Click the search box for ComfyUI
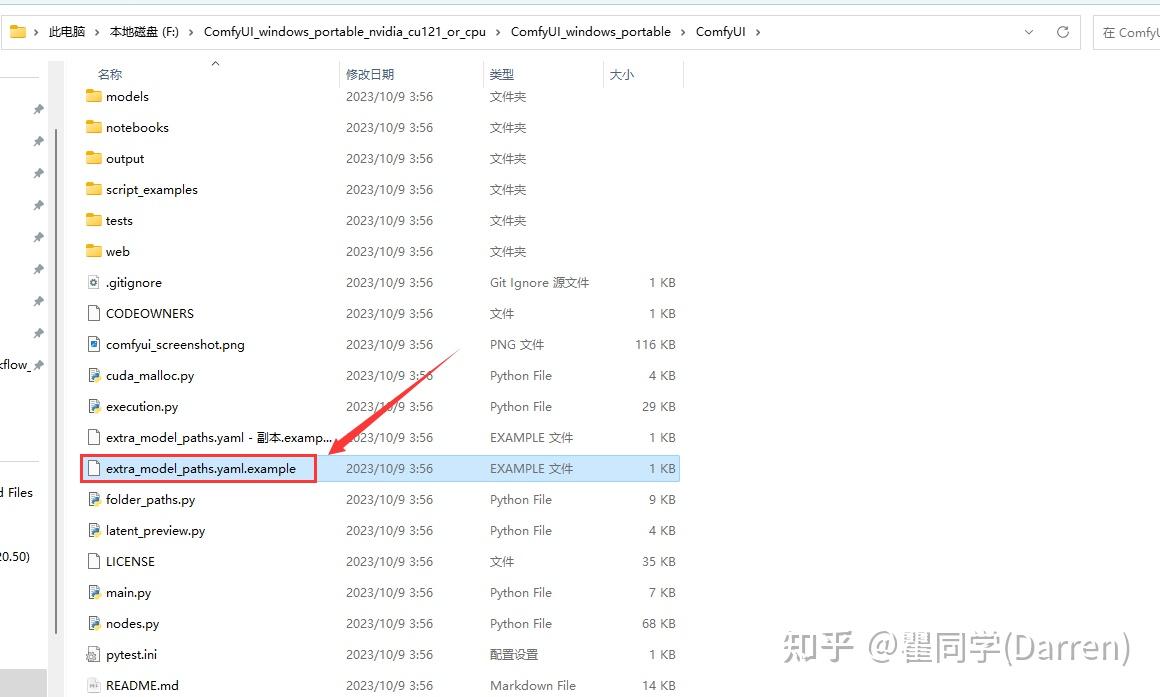This screenshot has height=697, width=1160. click(1127, 32)
